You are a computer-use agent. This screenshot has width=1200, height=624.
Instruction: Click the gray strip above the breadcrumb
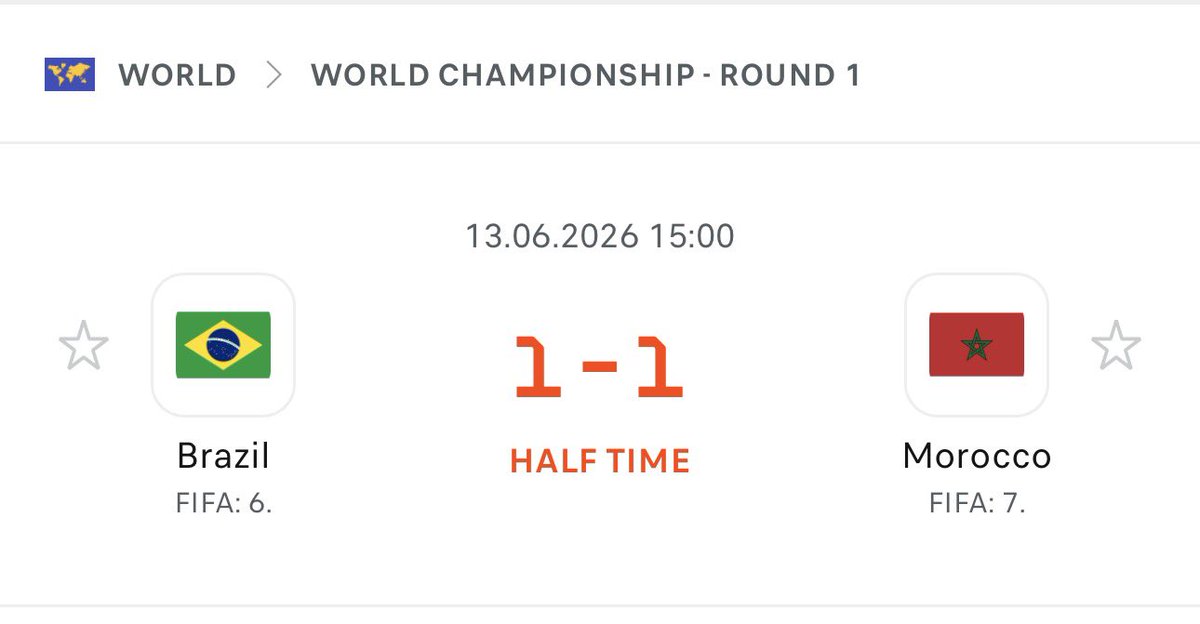click(x=600, y=2)
